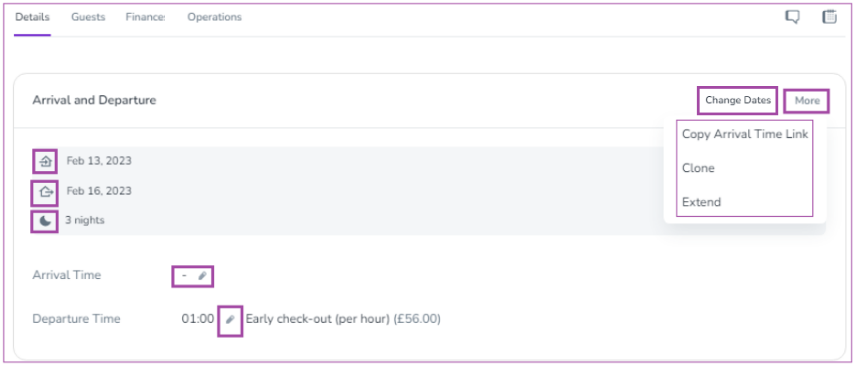
Task: Click the Feb 13, 2023 arrival date
Action: (x=99, y=161)
